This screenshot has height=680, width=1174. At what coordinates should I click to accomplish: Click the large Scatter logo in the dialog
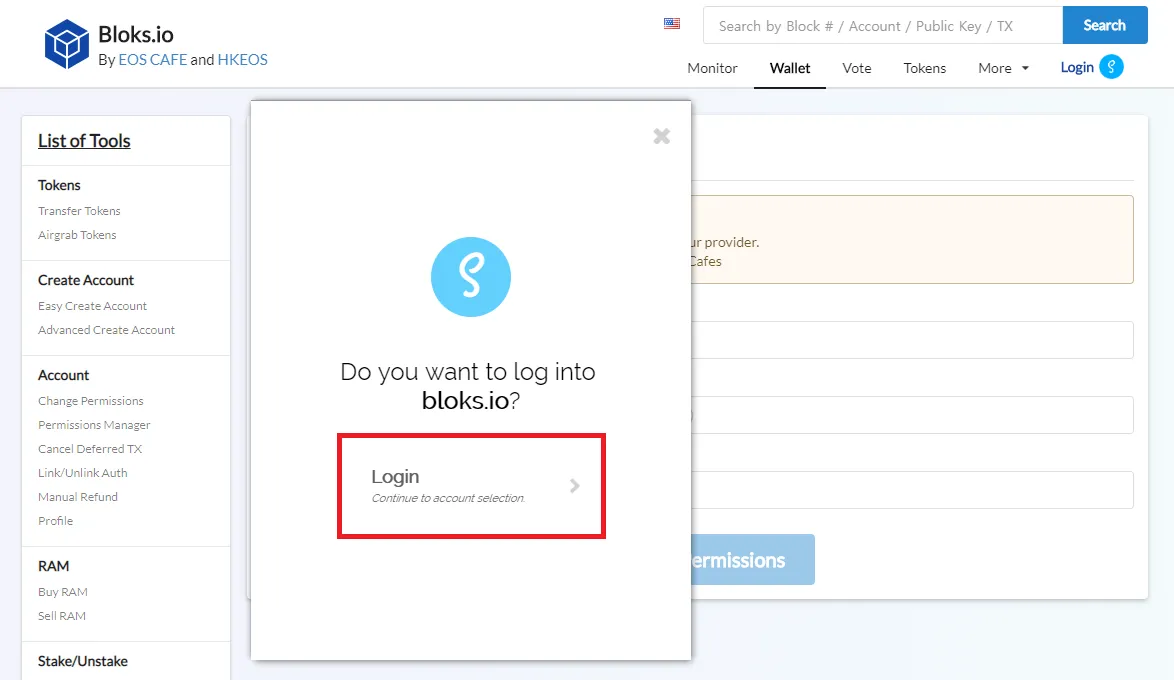tap(471, 277)
